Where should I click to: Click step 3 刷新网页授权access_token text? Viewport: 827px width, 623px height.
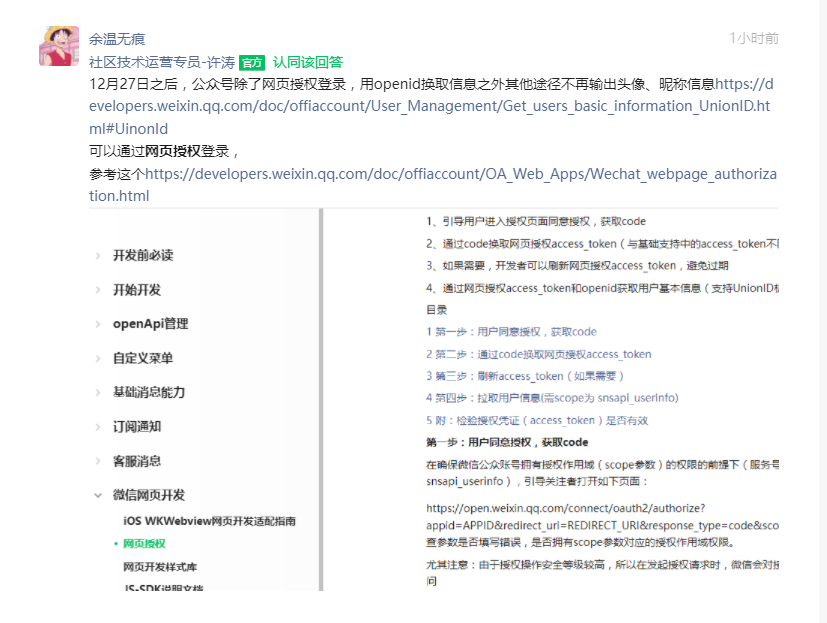578,265
